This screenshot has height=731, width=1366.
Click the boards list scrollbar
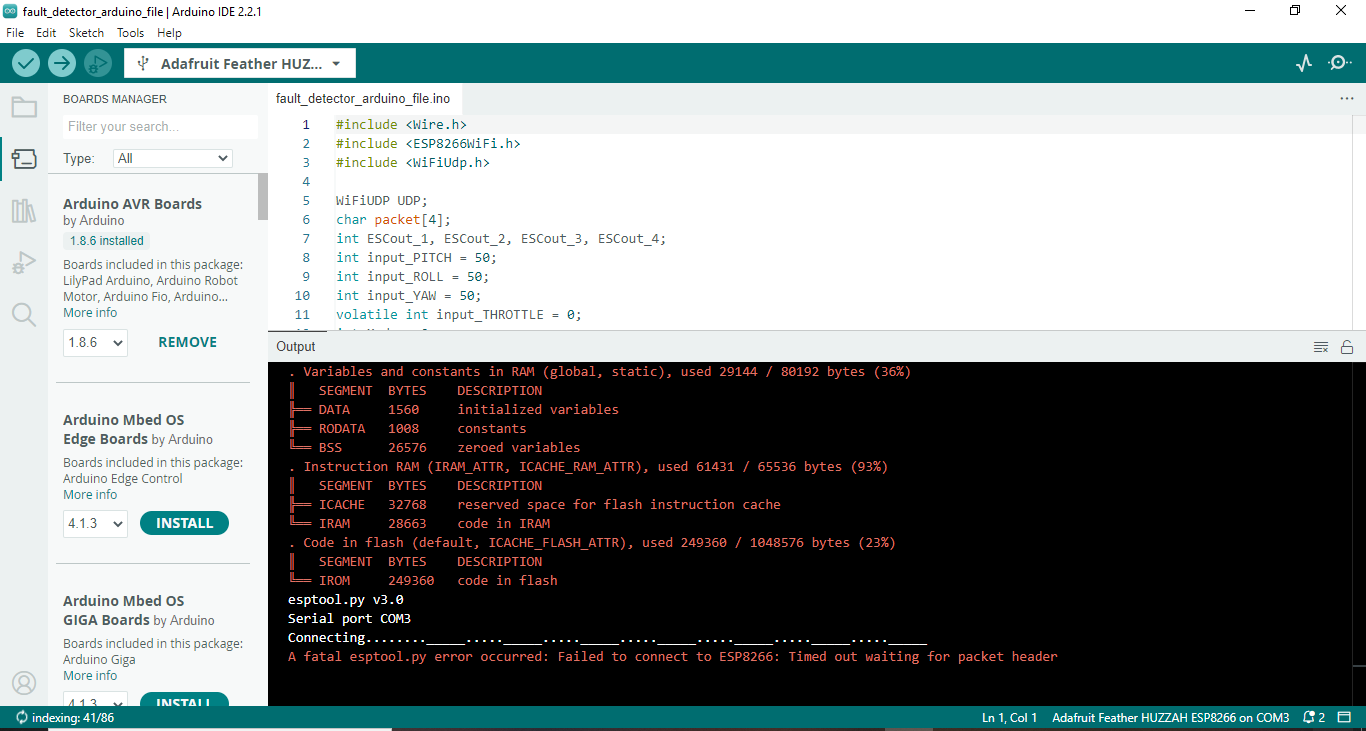(x=263, y=197)
